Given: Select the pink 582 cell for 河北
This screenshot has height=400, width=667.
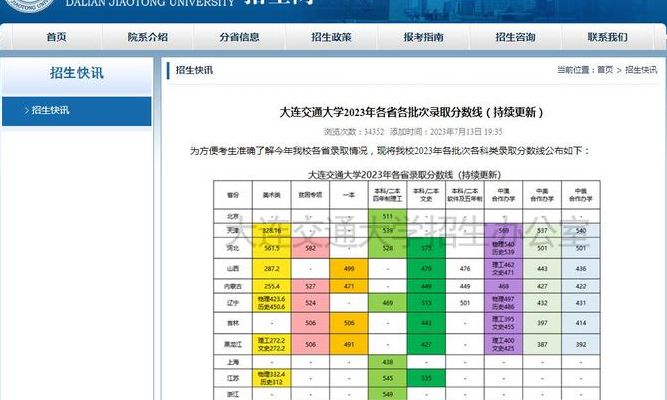Looking at the screenshot, I should [310, 248].
